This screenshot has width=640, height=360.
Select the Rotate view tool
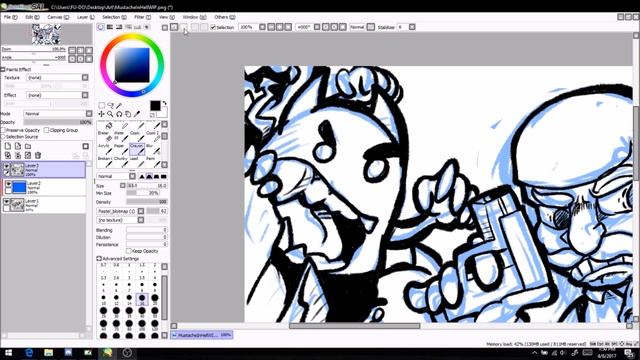[x=119, y=114]
